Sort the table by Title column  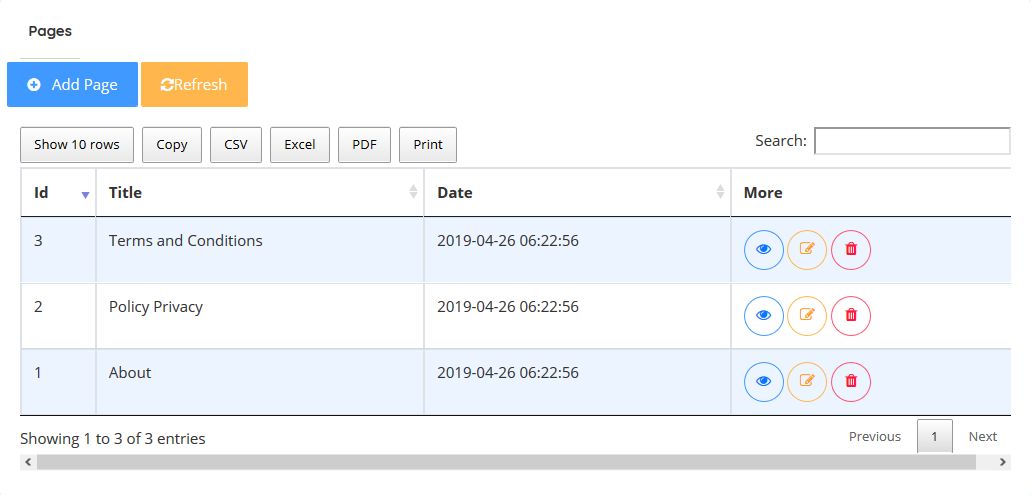[x=260, y=193]
